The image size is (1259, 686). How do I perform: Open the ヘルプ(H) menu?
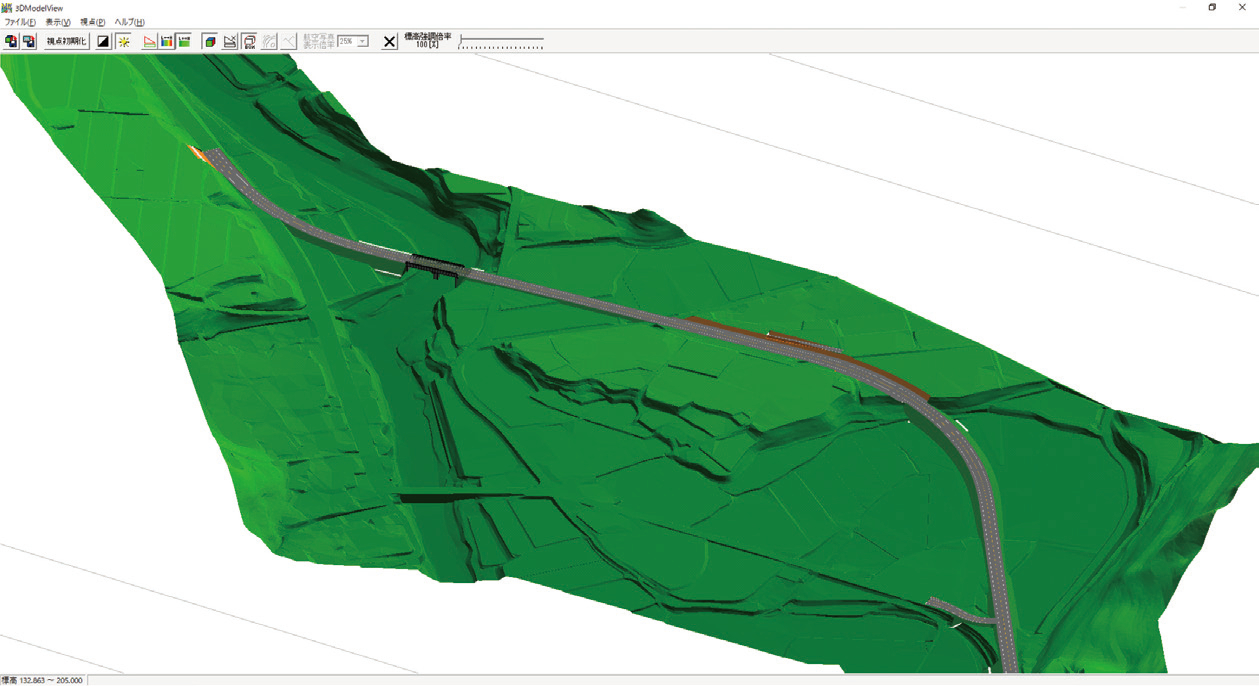[x=129, y=22]
